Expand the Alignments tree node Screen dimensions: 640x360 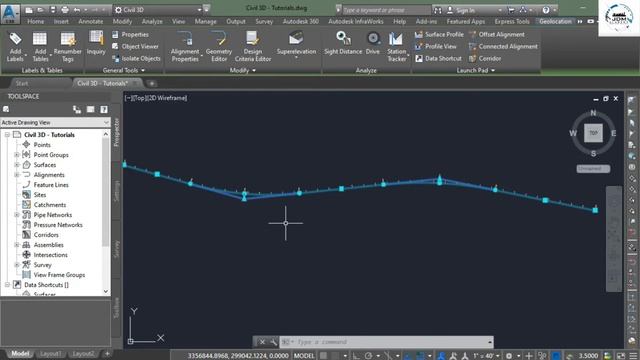coord(17,175)
